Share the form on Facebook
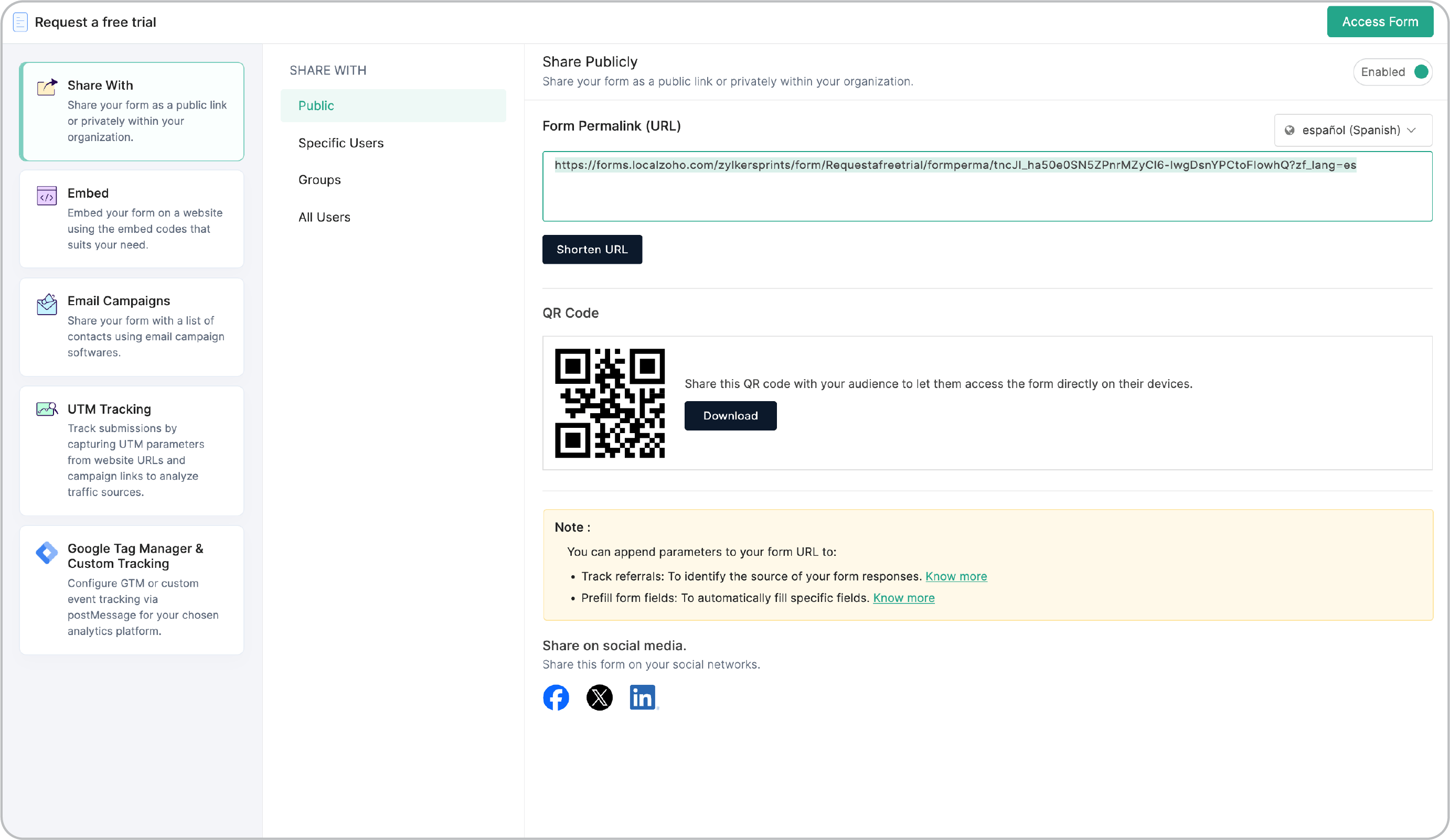This screenshot has height=840, width=1450. pos(556,697)
